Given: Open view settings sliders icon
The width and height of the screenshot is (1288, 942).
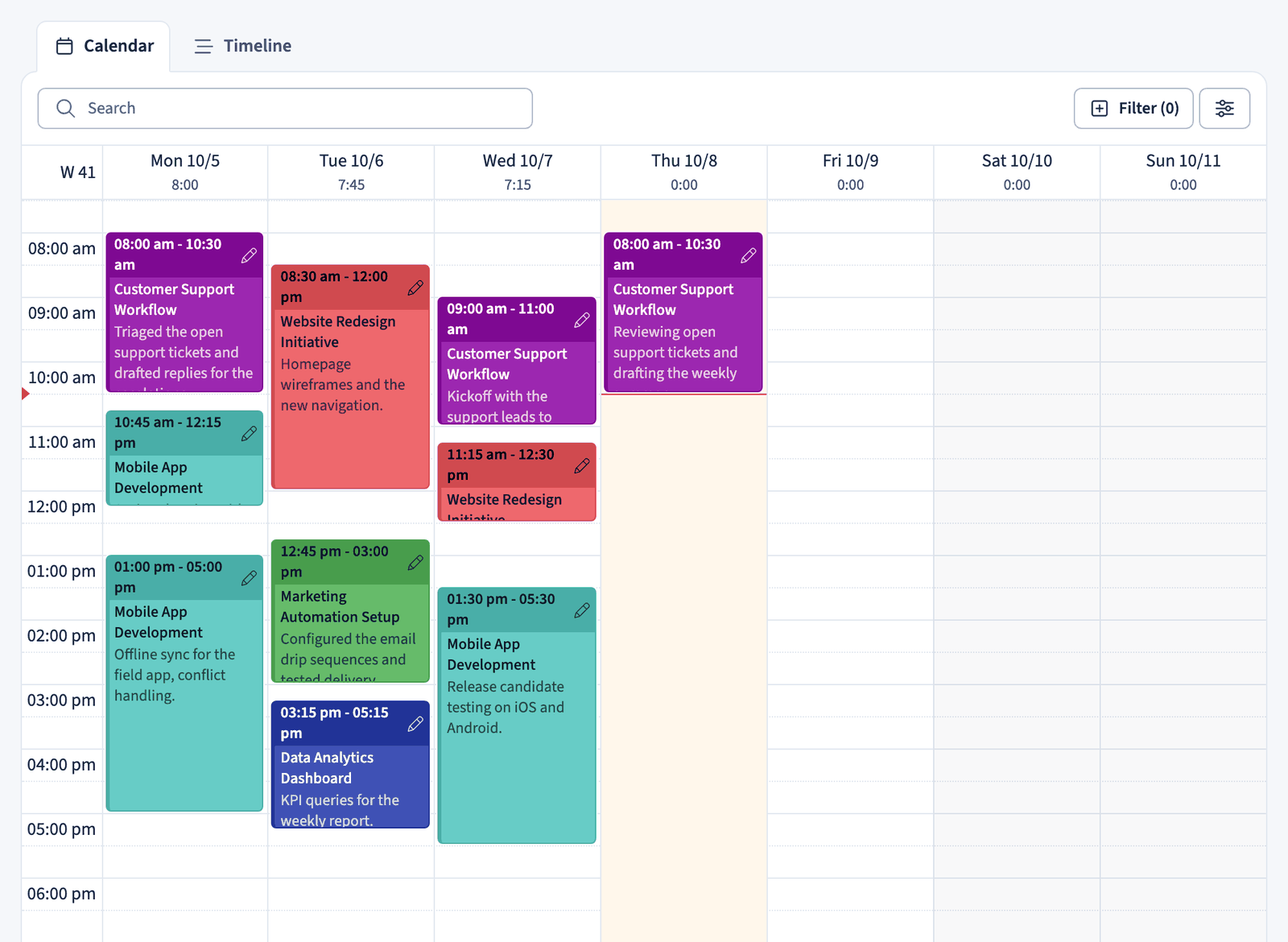Looking at the screenshot, I should [x=1224, y=108].
